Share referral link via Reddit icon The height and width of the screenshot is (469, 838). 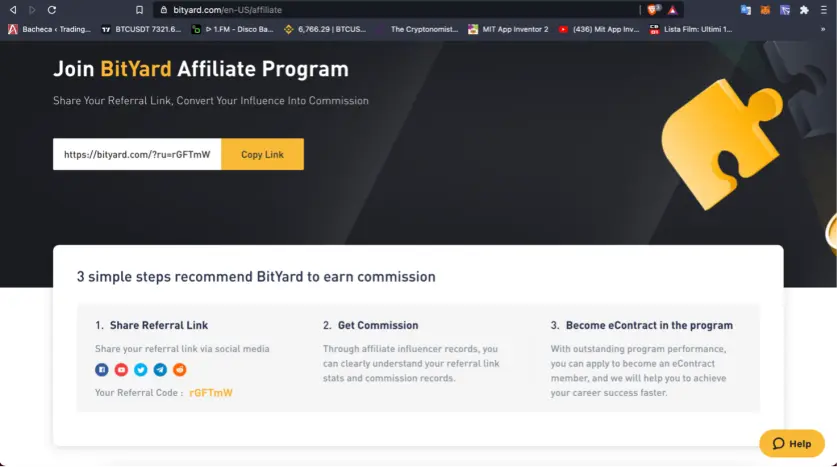pos(180,370)
